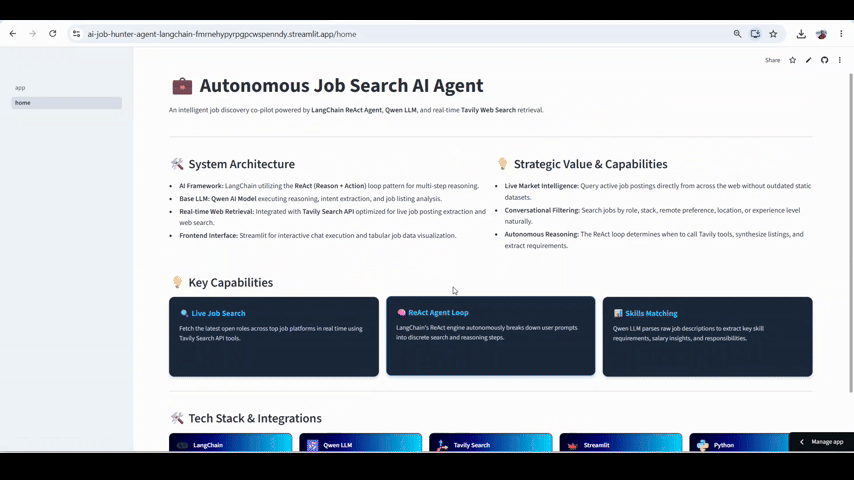The image size is (854, 480).
Task: Click the Python tech badge
Action: pyautogui.click(x=739, y=442)
